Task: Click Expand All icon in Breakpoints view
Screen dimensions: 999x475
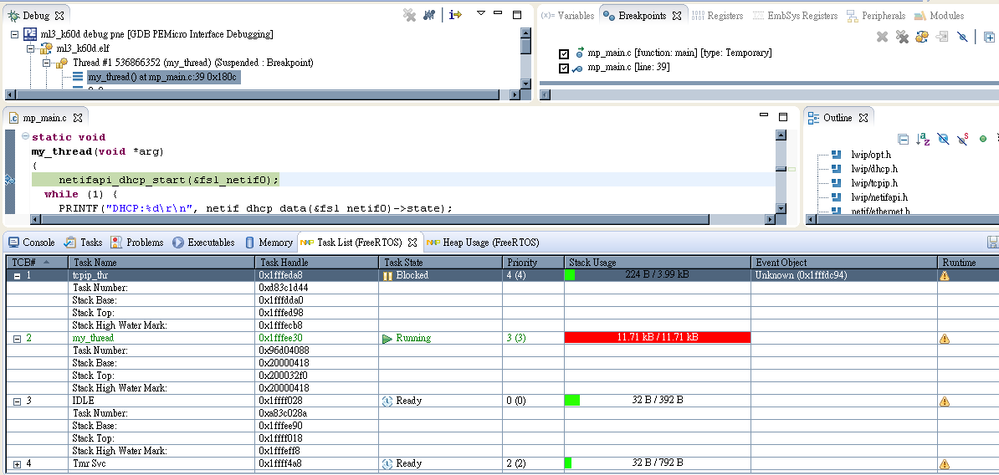Action: coord(988,37)
